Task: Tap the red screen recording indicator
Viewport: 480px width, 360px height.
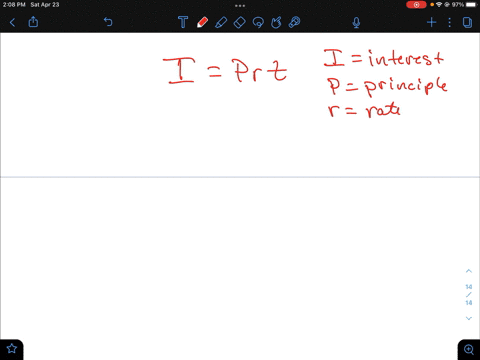Action: click(x=416, y=5)
